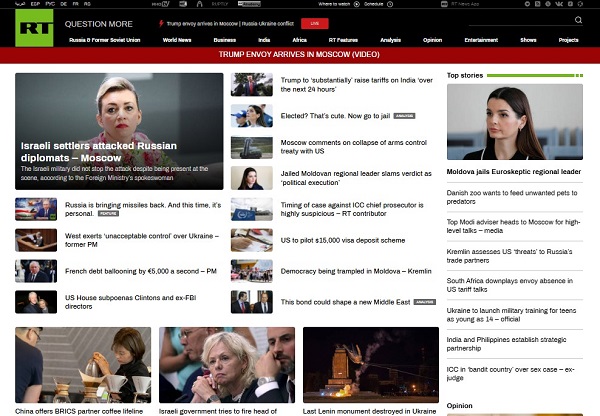Viewport: 600px width, 416px height.
Task: Switch to the RS language edition
Action: [87, 4]
